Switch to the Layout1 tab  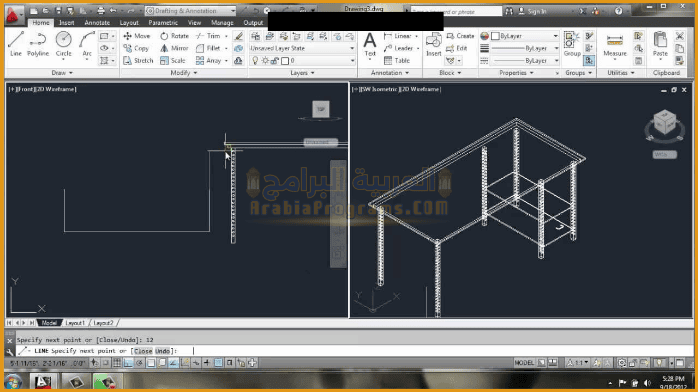click(x=75, y=323)
